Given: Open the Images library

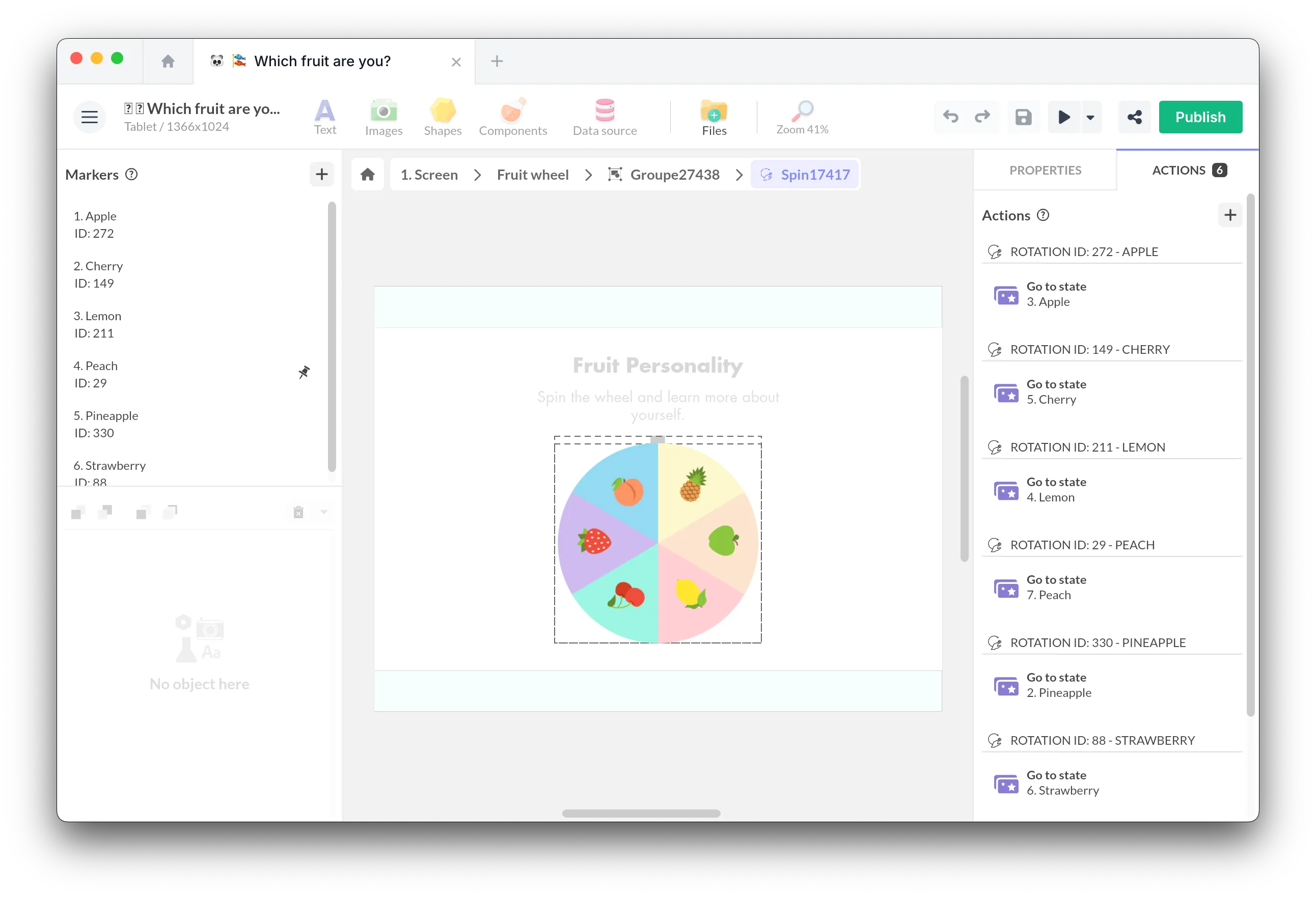Looking at the screenshot, I should [383, 117].
